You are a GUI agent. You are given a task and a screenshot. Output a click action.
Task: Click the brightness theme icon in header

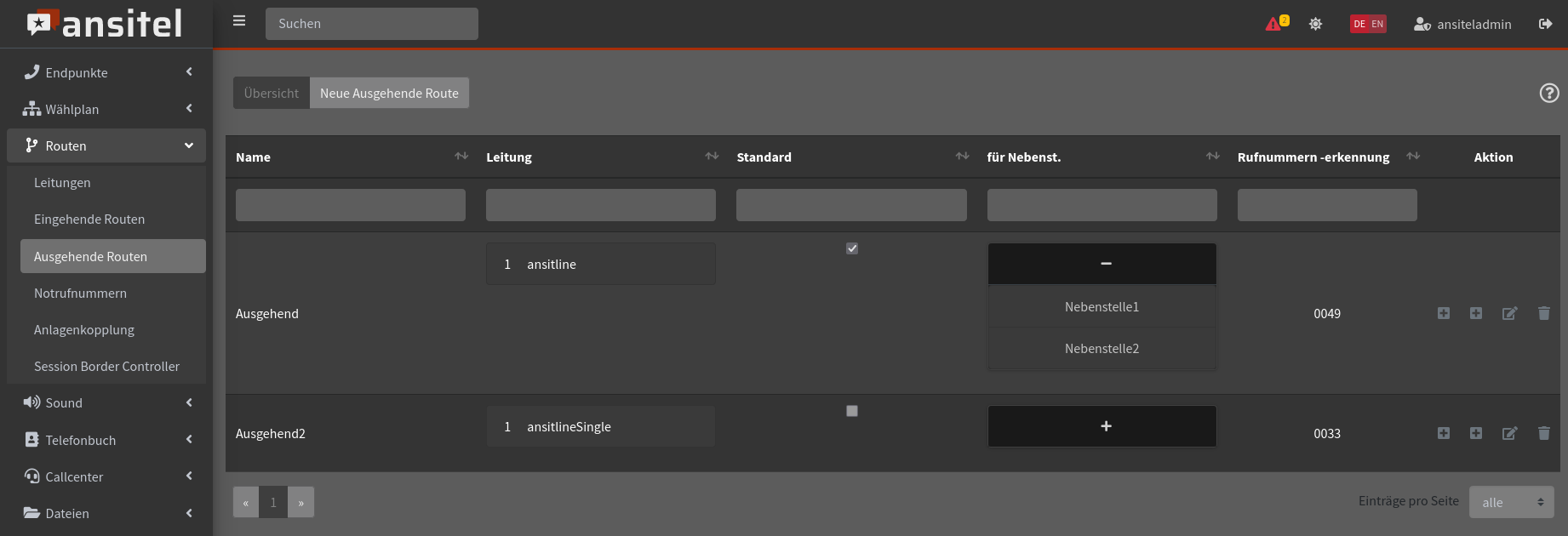point(1315,24)
